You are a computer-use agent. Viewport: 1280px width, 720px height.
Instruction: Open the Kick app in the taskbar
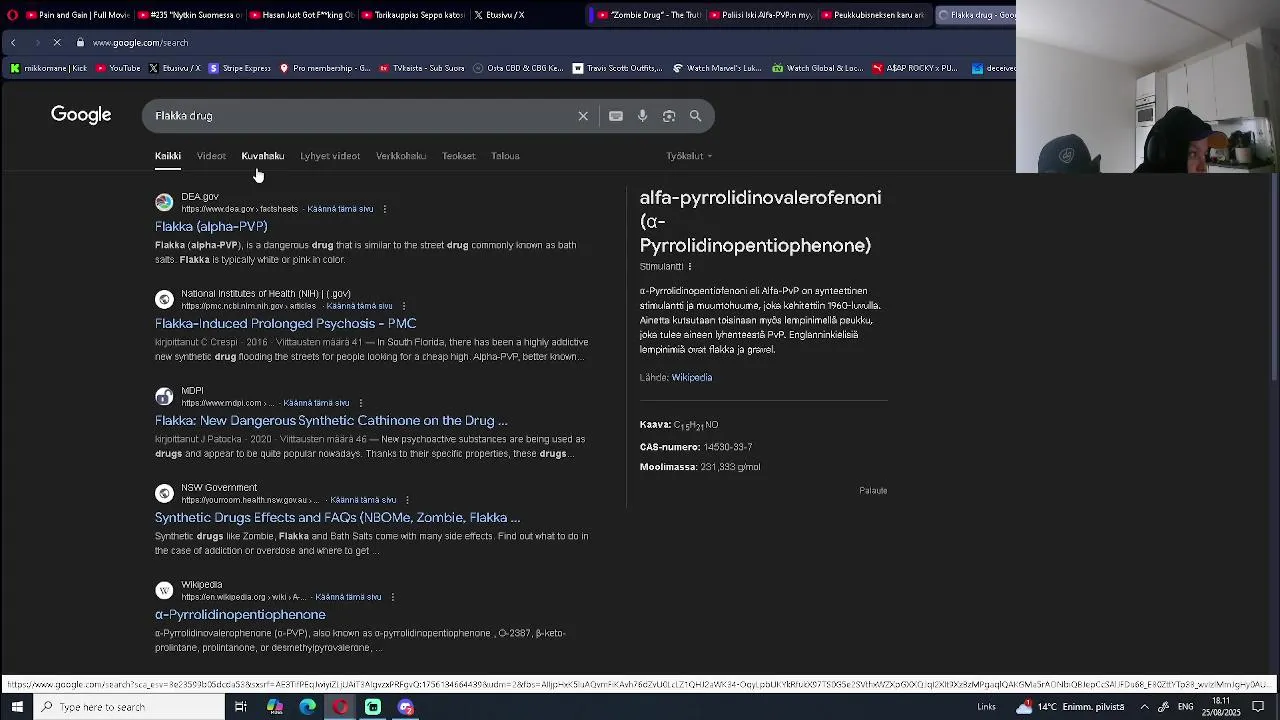click(373, 707)
